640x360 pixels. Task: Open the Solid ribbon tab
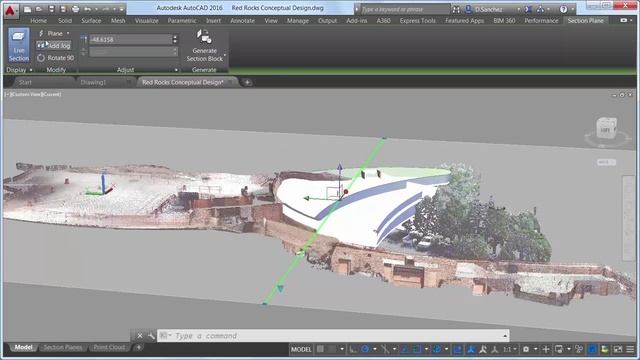click(64, 20)
